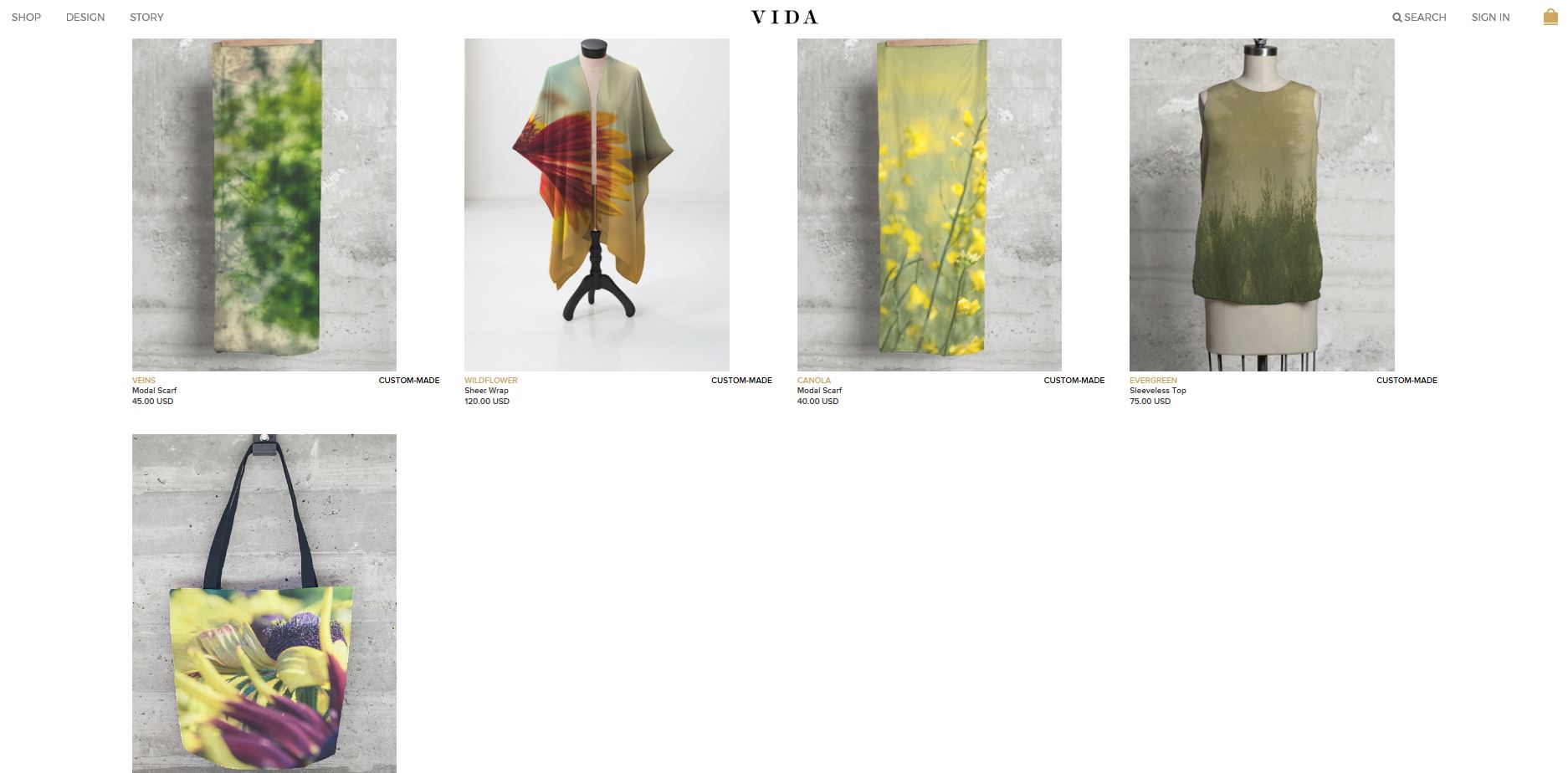Open the Evergreen Sleeveless Top image
This screenshot has width=1568, height=773.
point(1262,204)
